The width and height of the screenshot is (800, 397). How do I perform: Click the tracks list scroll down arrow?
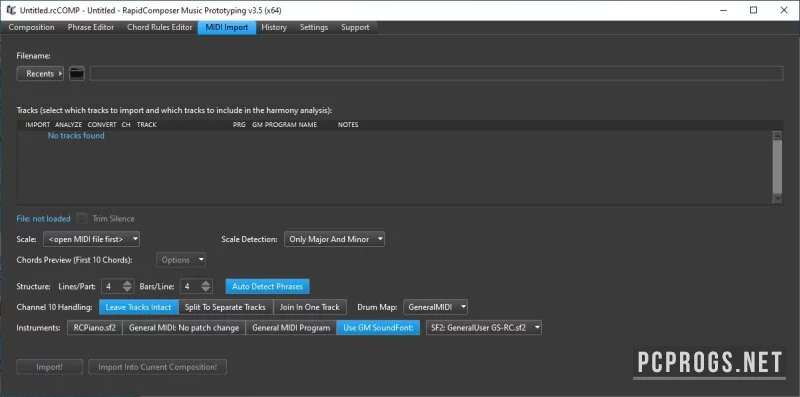click(x=777, y=199)
